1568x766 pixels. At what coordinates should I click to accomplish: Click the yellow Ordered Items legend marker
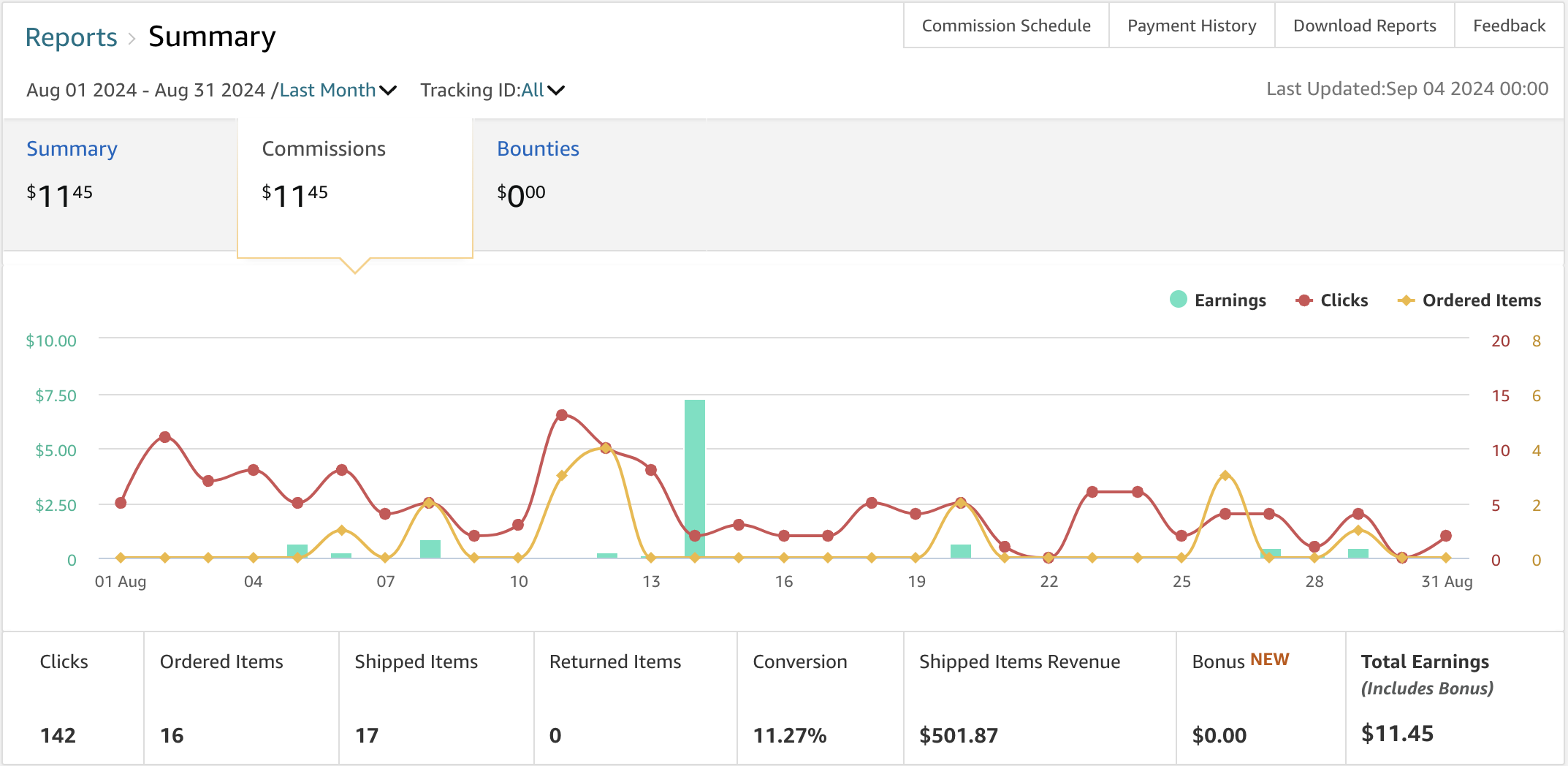pos(1406,300)
